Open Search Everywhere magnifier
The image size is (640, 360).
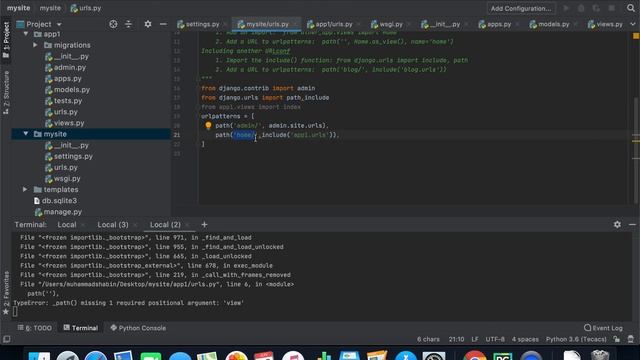point(631,8)
